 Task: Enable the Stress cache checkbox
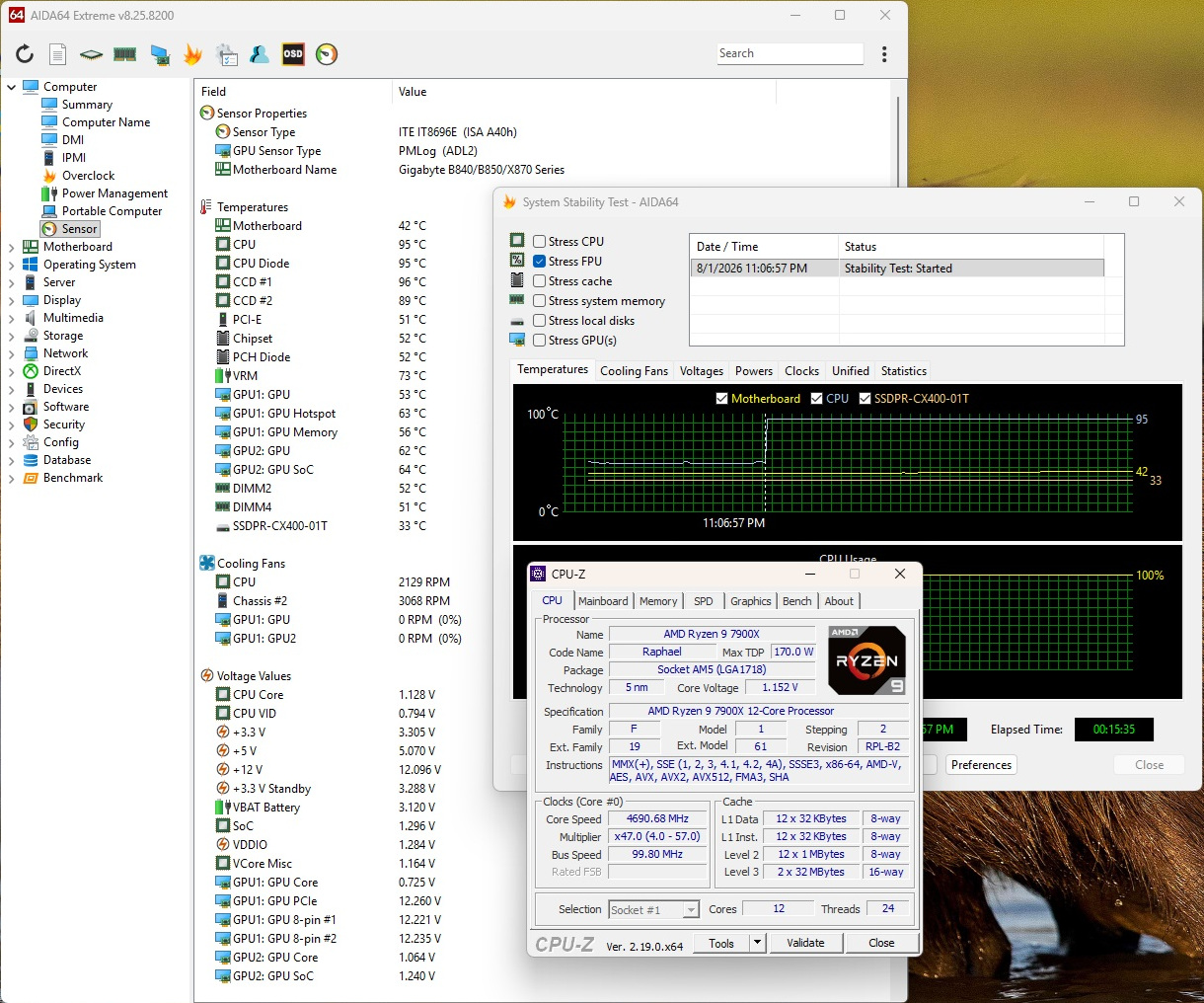(x=540, y=281)
